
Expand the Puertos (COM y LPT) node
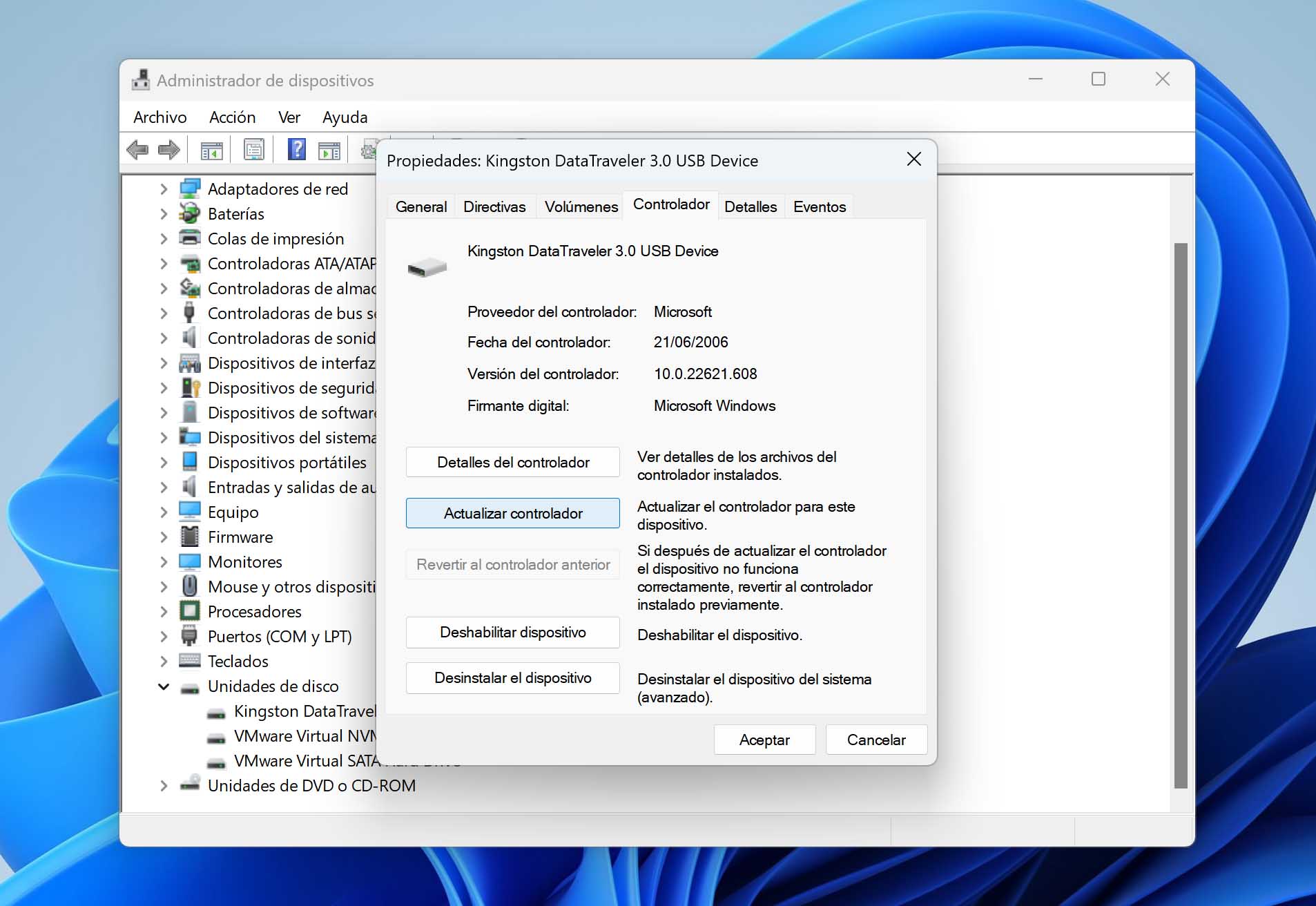(164, 636)
